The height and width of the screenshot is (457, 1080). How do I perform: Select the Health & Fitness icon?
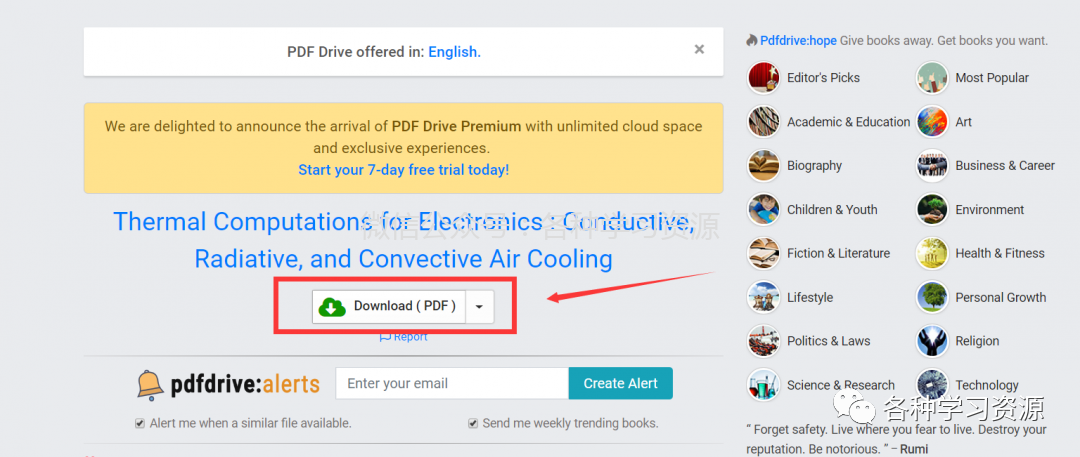932,254
